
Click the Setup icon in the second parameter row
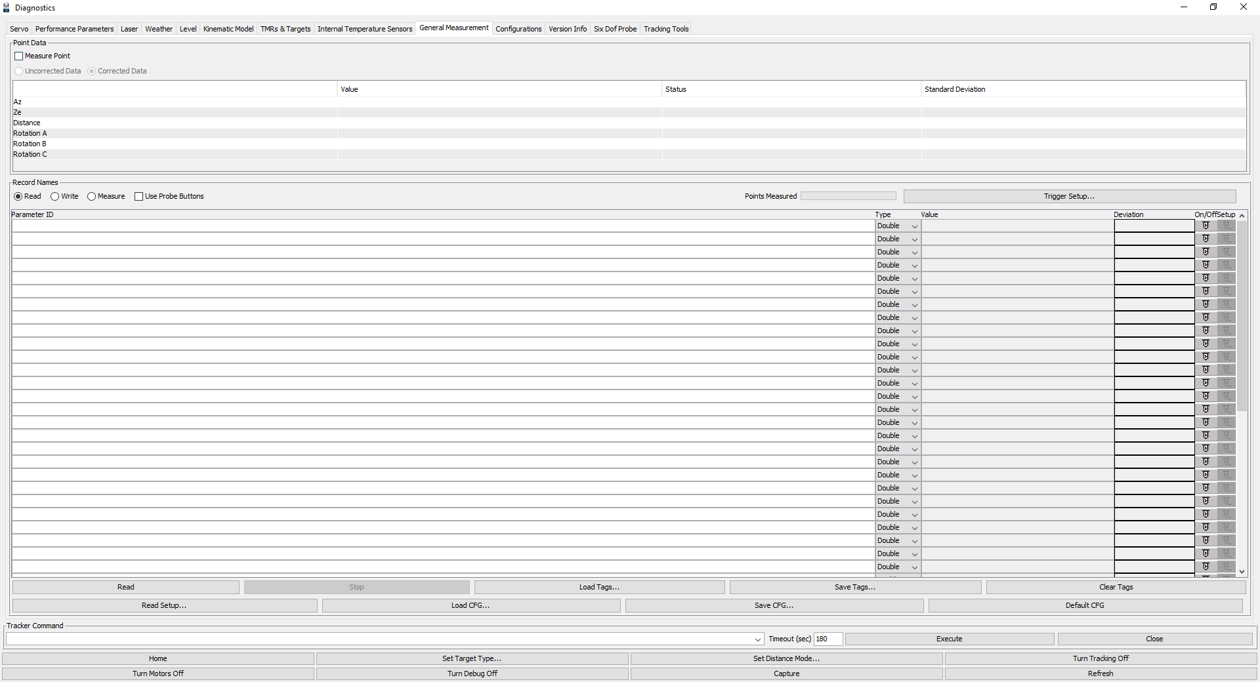pos(1226,239)
